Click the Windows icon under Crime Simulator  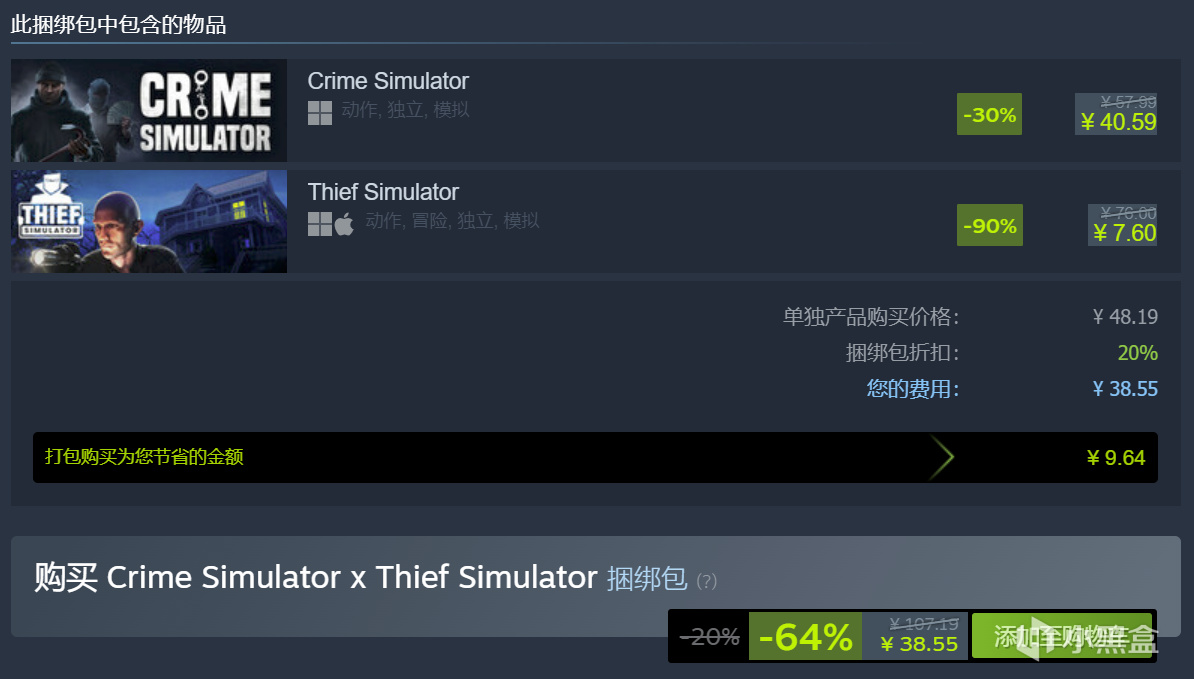[320, 113]
